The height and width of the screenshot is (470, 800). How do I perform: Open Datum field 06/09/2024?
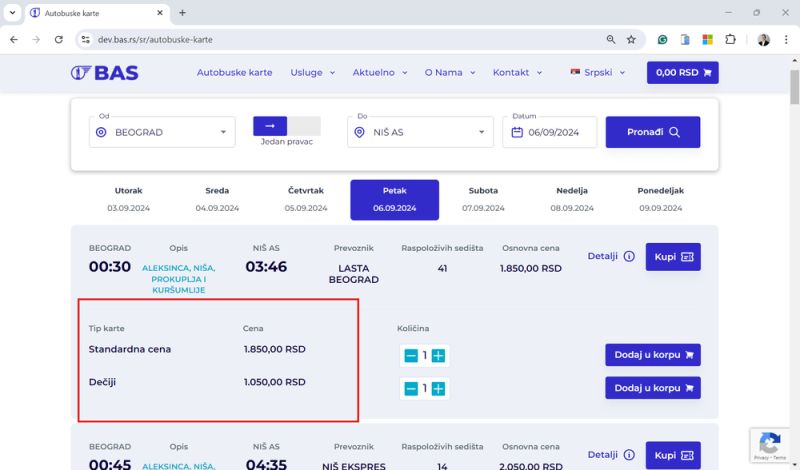[549, 132]
